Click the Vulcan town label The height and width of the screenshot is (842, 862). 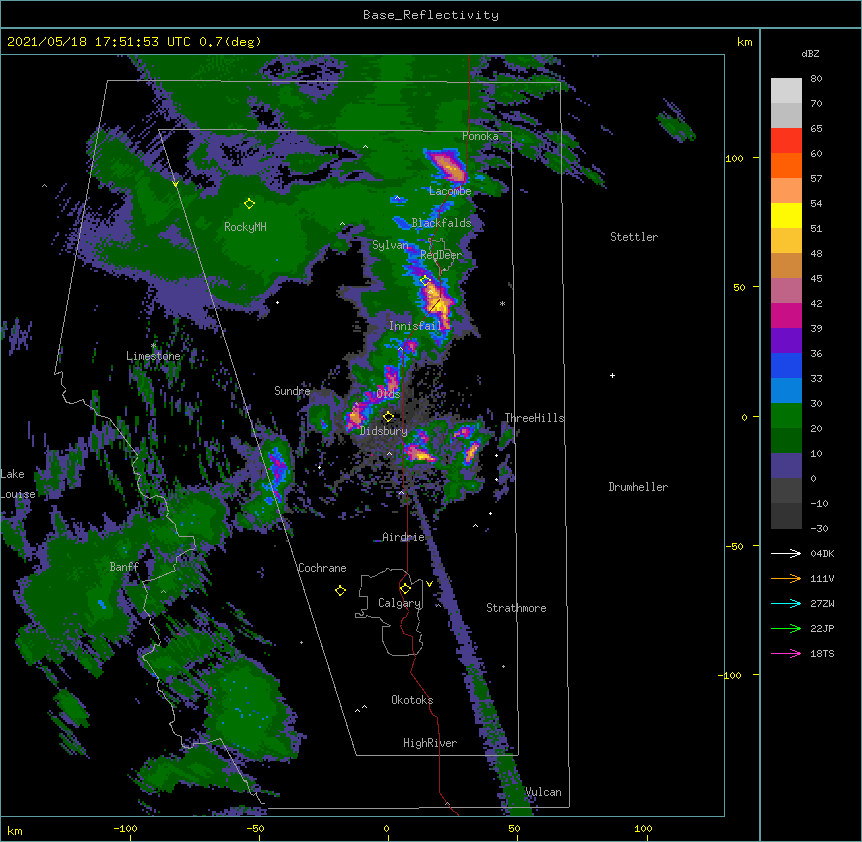coord(543,792)
